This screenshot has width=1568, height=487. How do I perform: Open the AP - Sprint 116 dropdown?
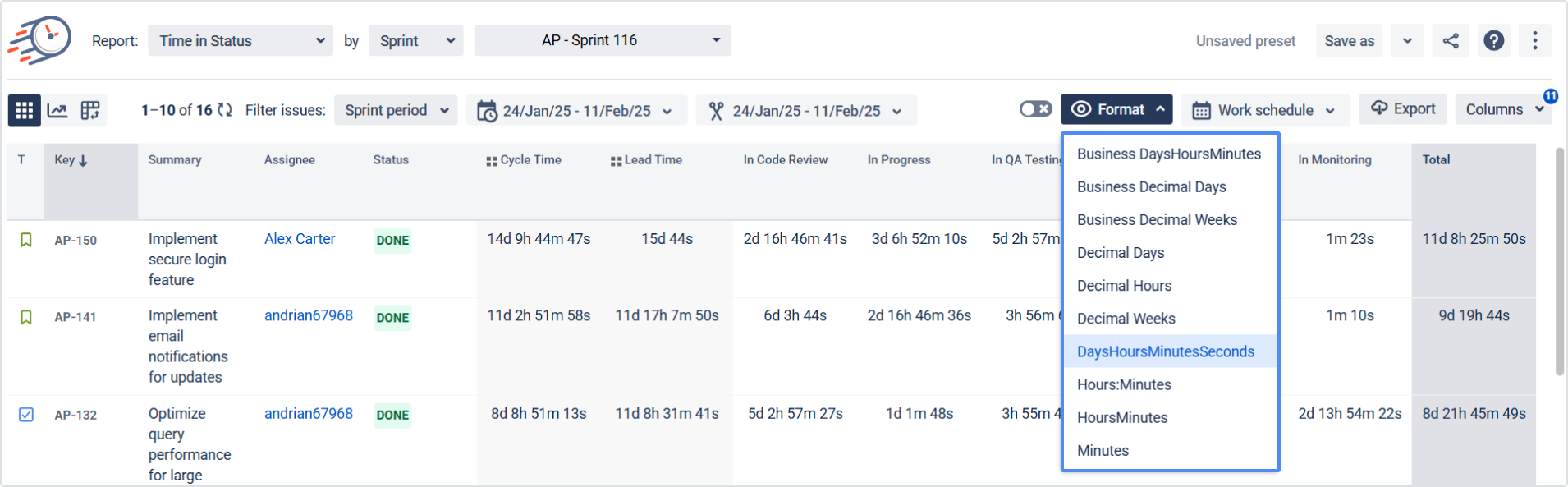tap(603, 40)
